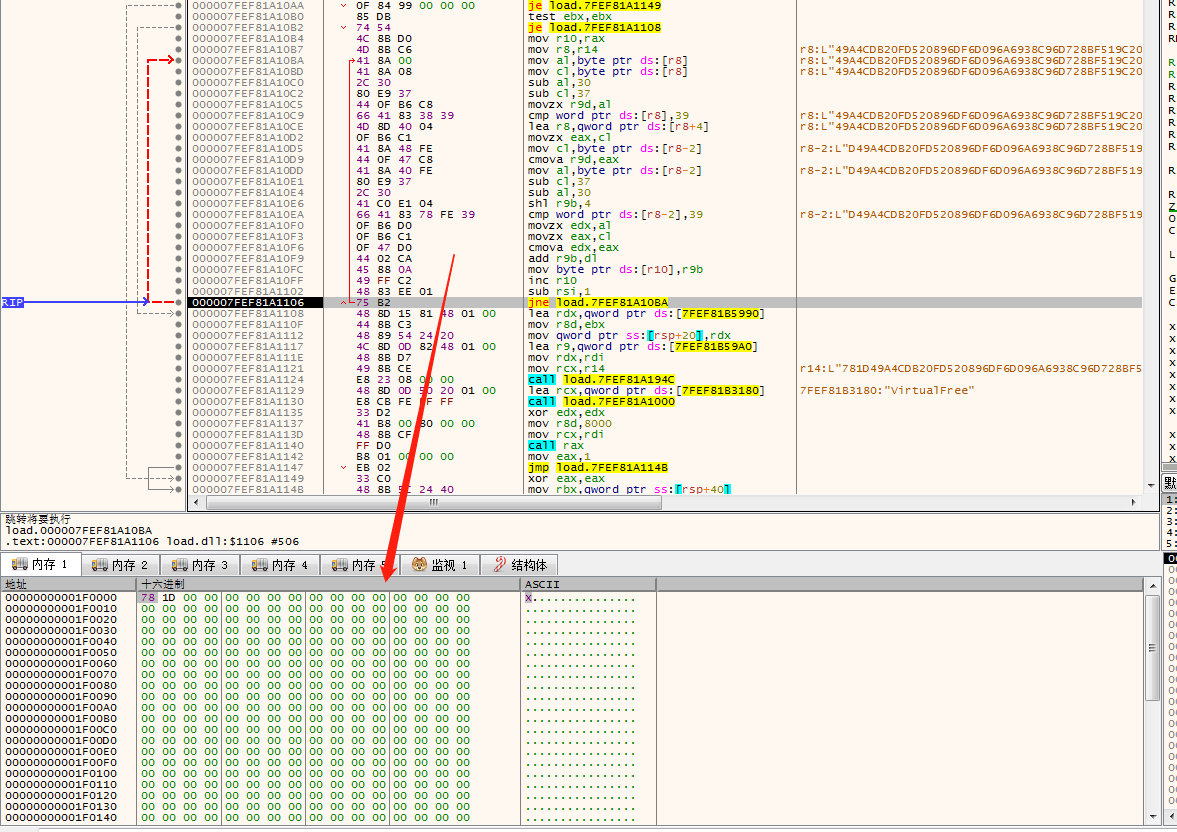Click the memory dump vertical scrollbar thumb
The height and width of the screenshot is (832, 1177).
coord(1153,647)
